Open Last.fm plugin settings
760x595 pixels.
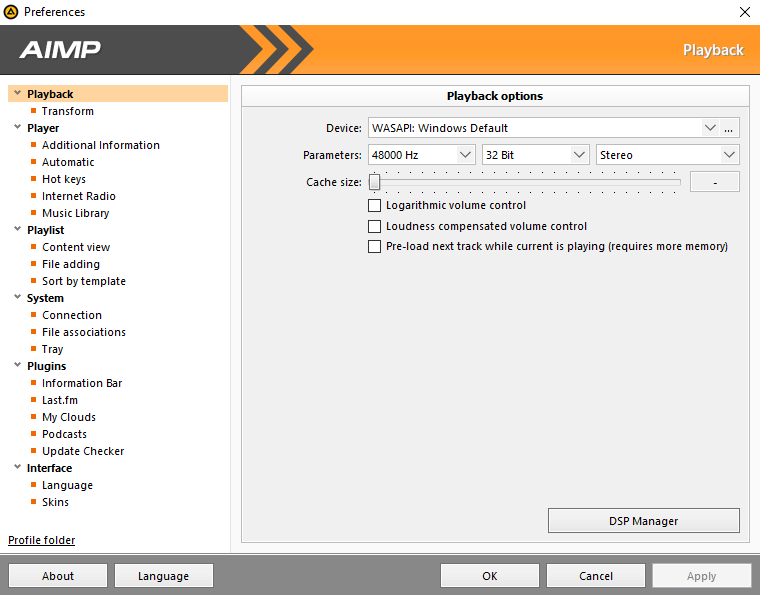[x=60, y=400]
